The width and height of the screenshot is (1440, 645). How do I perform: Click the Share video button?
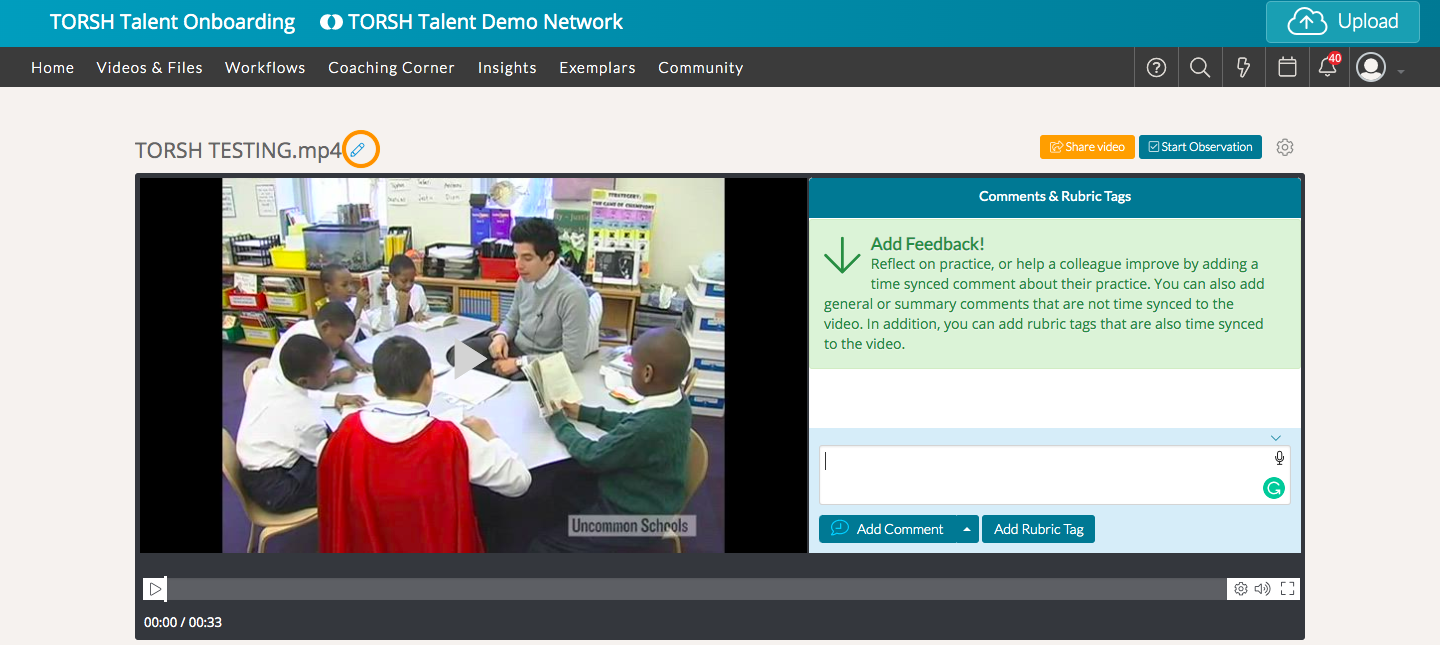[1087, 147]
